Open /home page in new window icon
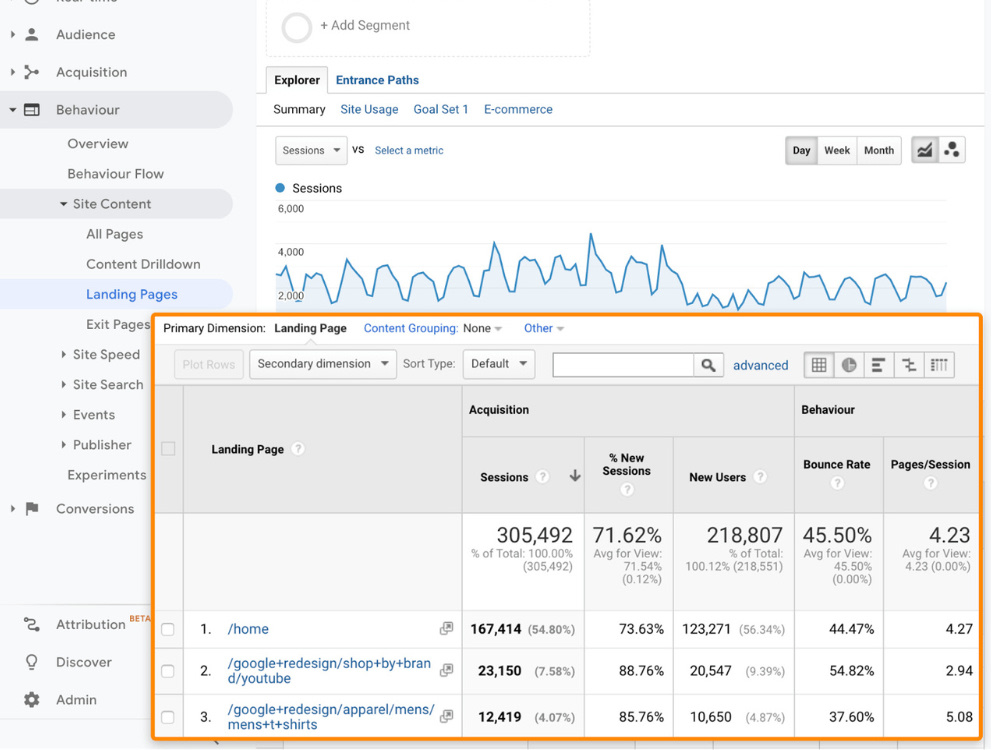The image size is (1000, 750). tap(446, 628)
